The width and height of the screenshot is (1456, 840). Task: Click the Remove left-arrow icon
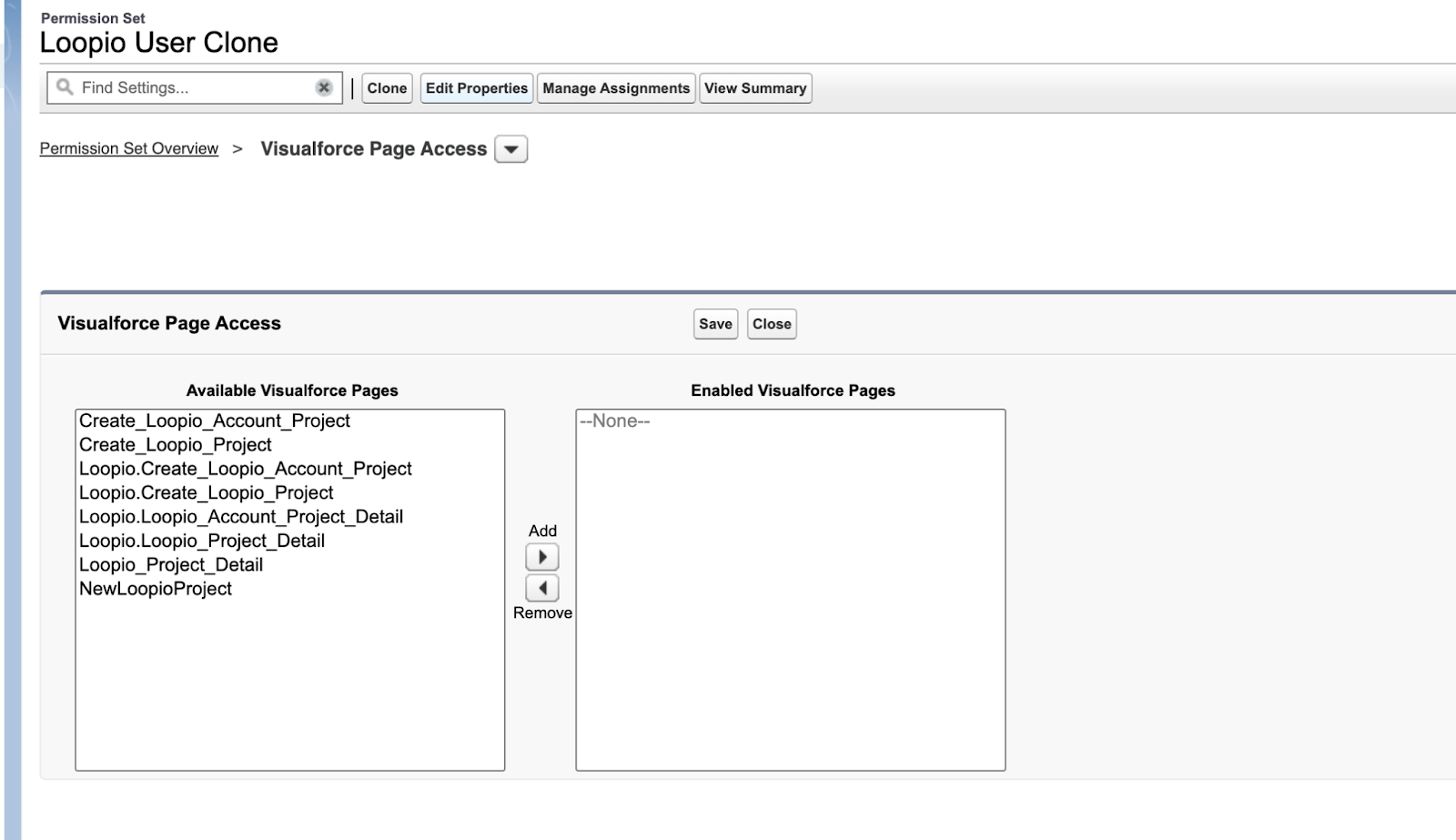[542, 589]
